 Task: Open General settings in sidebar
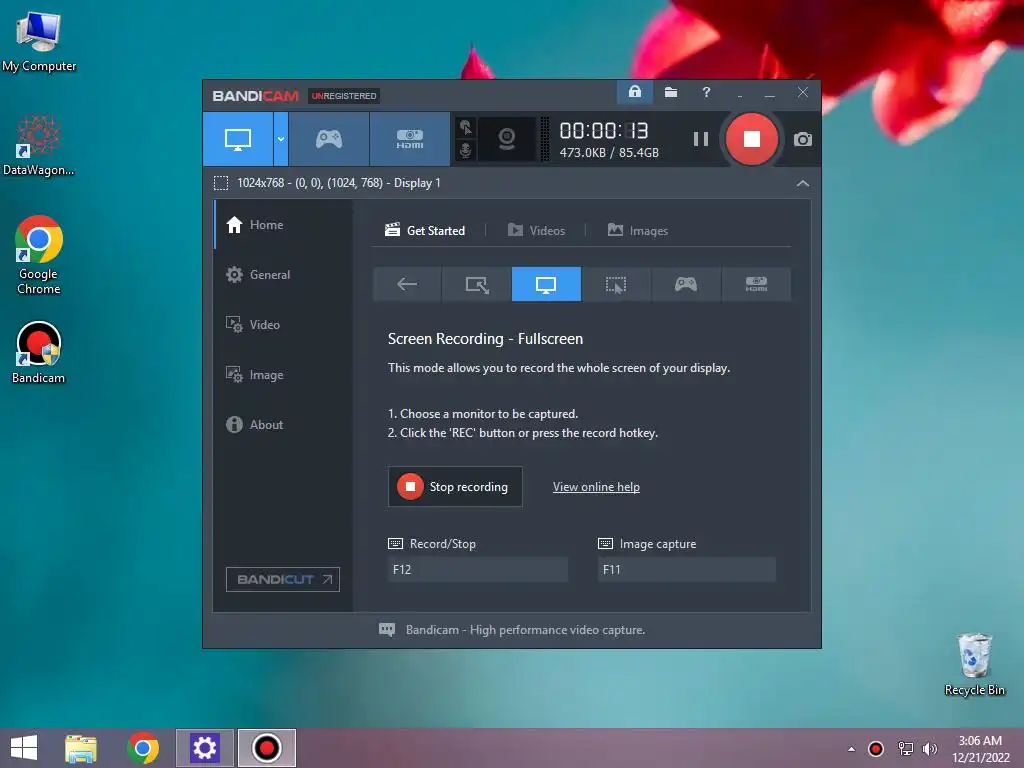coord(283,275)
